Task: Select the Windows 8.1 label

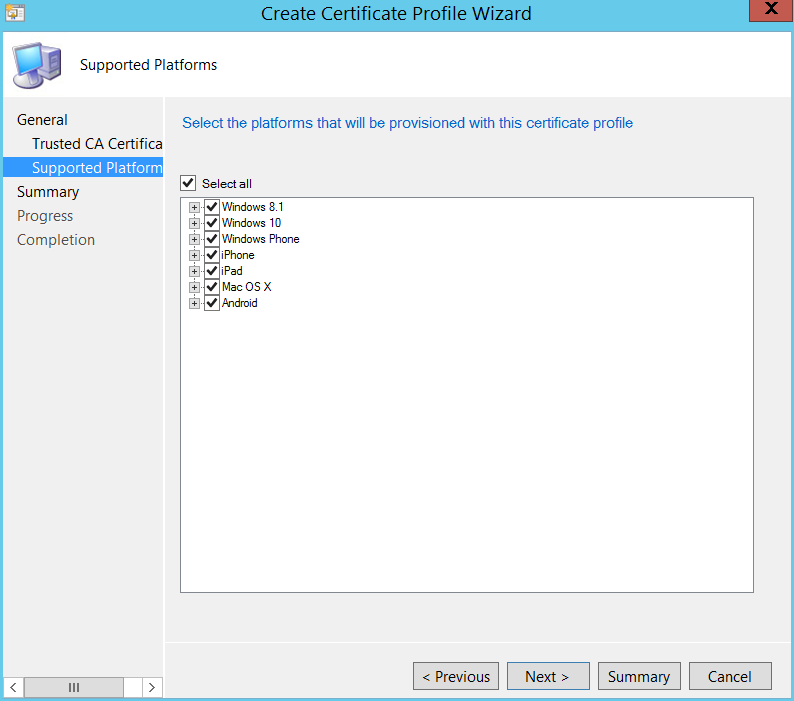Action: click(252, 207)
